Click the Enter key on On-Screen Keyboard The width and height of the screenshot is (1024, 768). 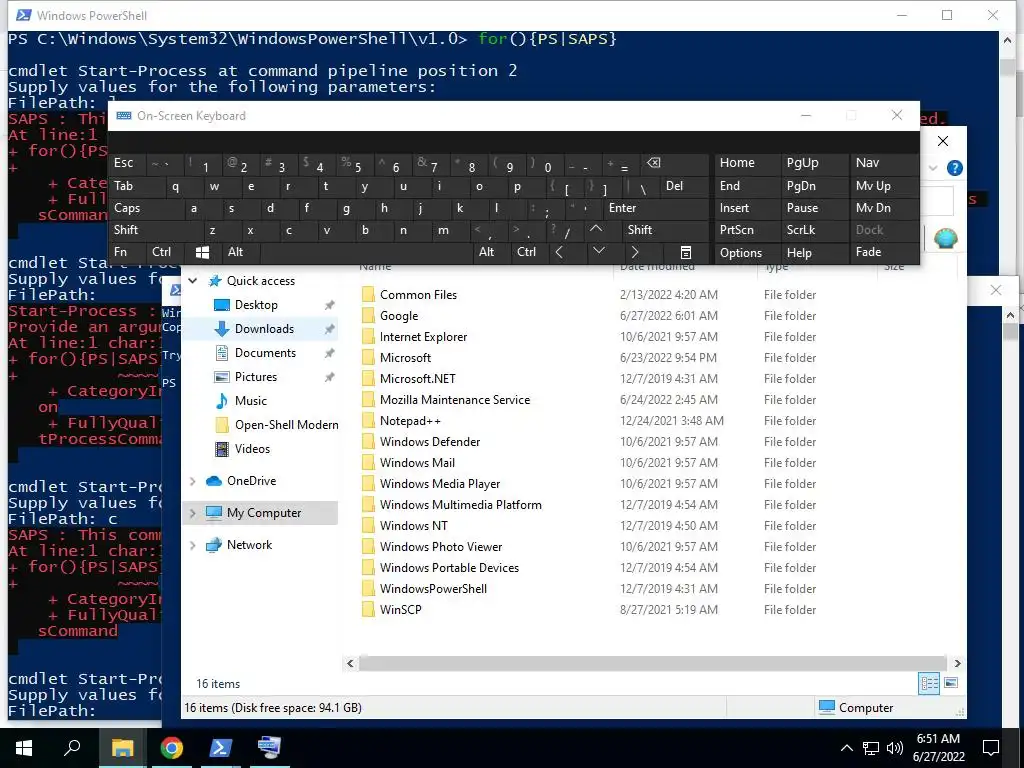click(x=656, y=208)
